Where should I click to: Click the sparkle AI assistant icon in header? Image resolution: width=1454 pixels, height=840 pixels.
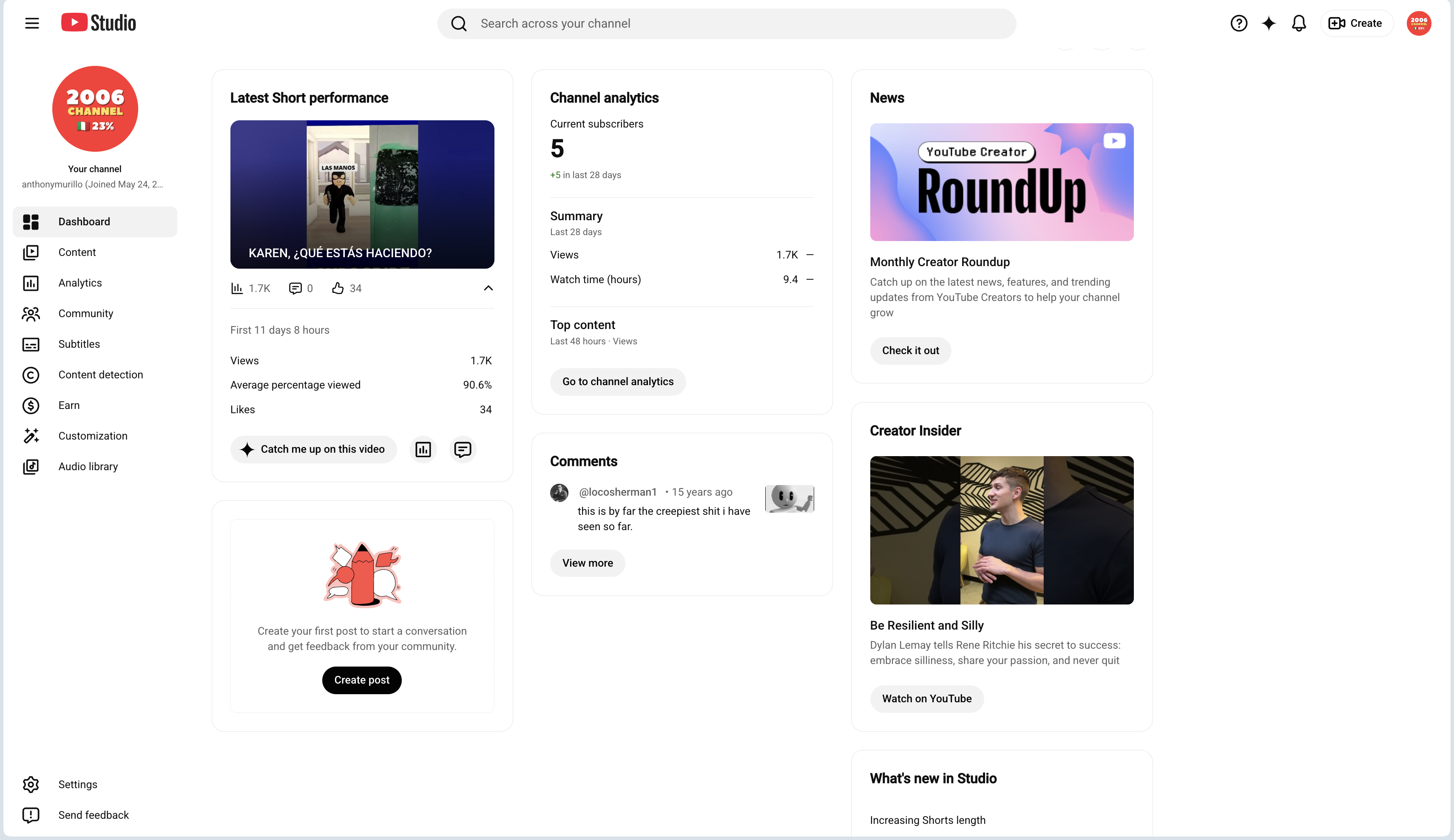(x=1268, y=23)
